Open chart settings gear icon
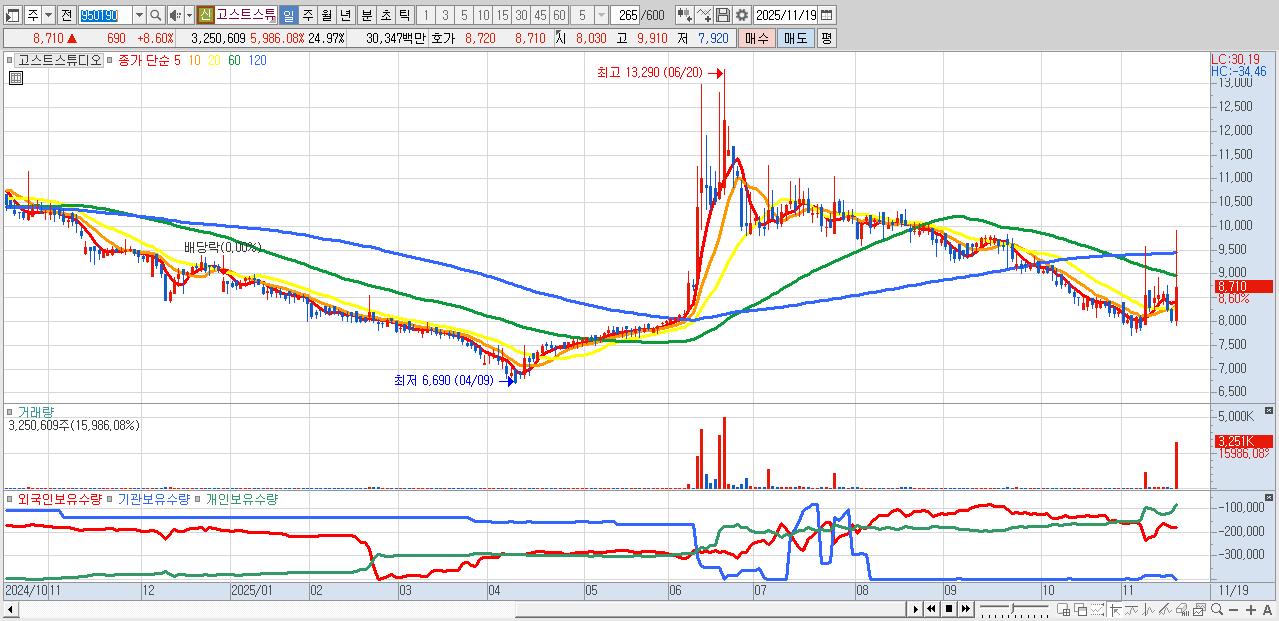 742,15
